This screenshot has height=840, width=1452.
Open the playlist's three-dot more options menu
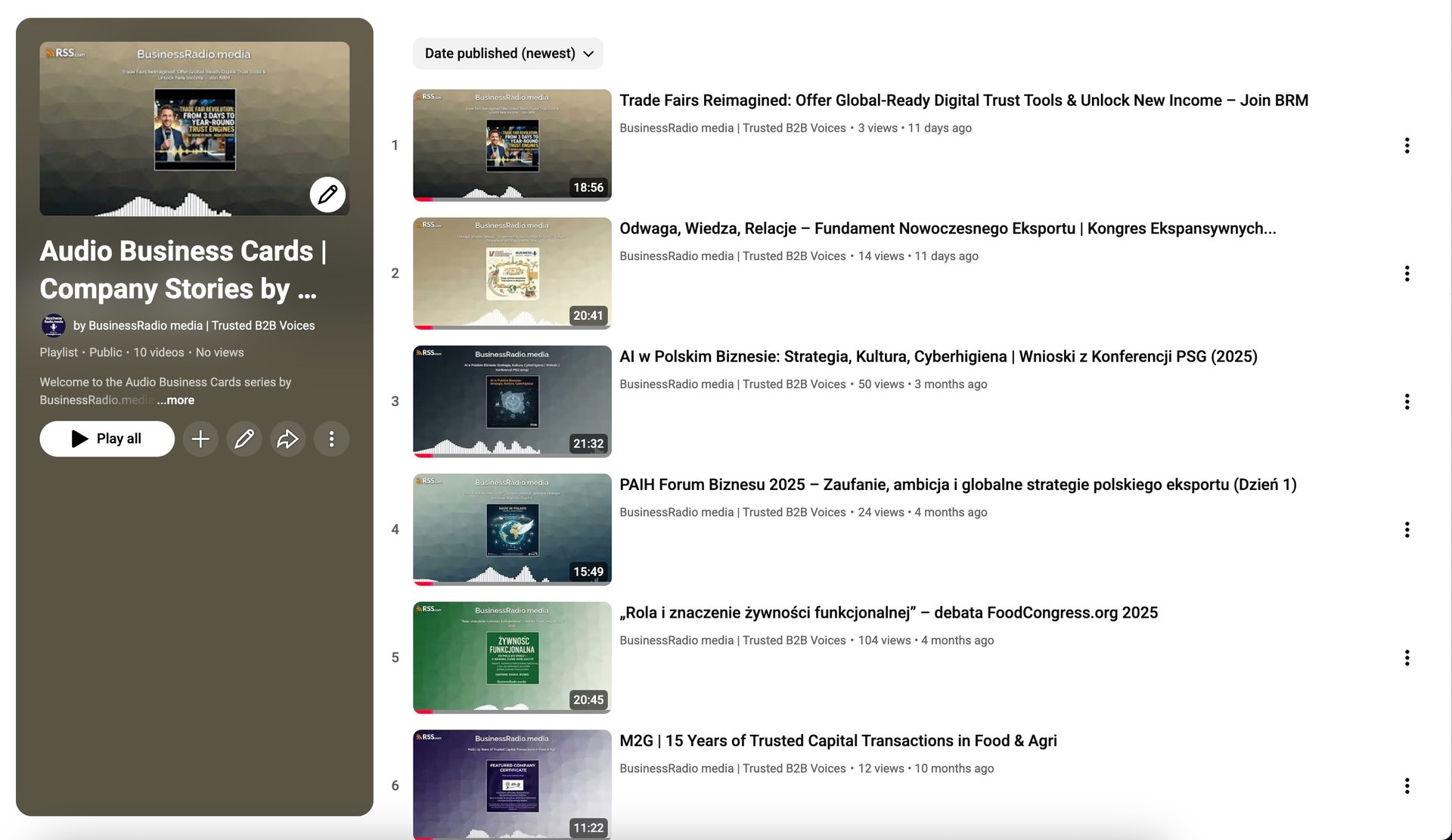tap(331, 439)
